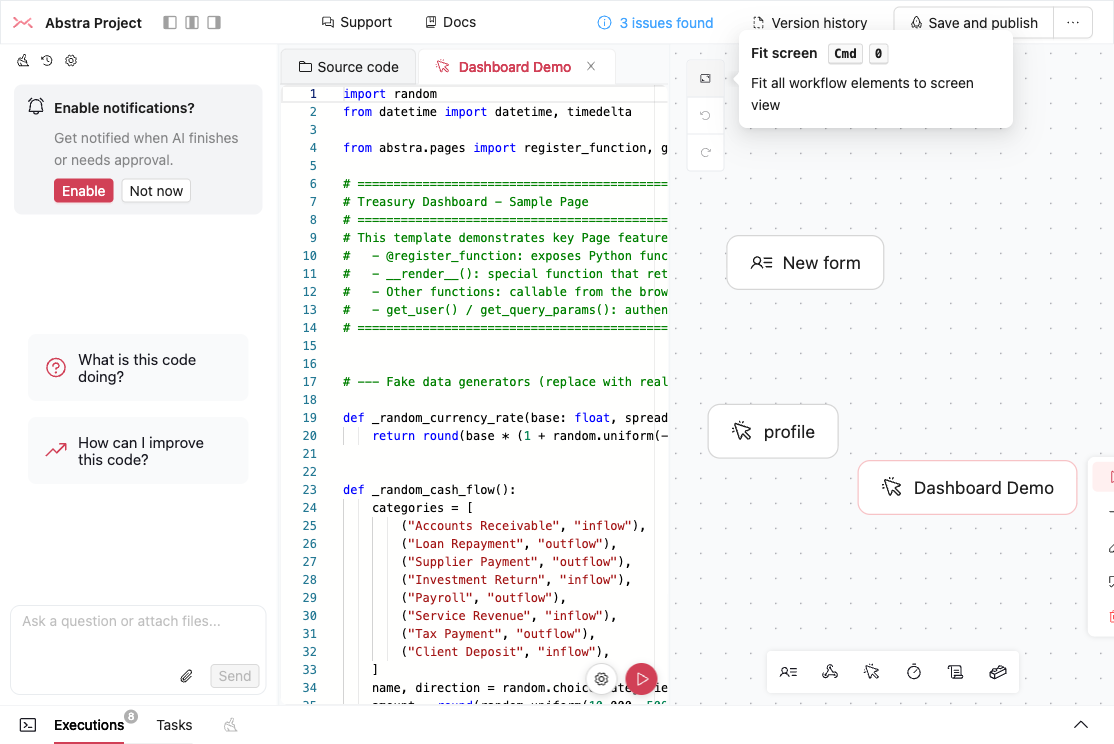Toggle the split panel layout view
The height and width of the screenshot is (744, 1114).
pyautogui.click(x=190, y=21)
